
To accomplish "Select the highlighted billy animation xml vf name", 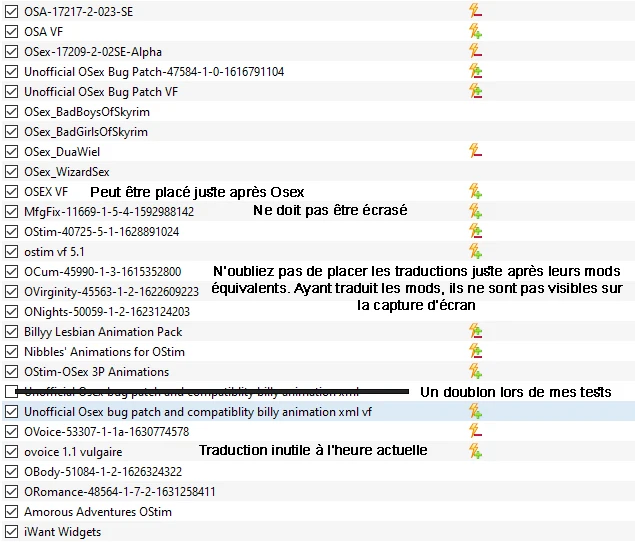I will tap(198, 412).
